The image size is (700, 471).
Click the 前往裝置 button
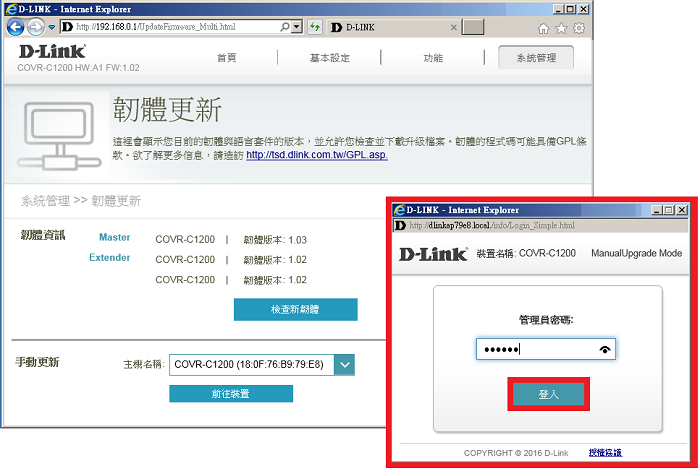click(231, 393)
